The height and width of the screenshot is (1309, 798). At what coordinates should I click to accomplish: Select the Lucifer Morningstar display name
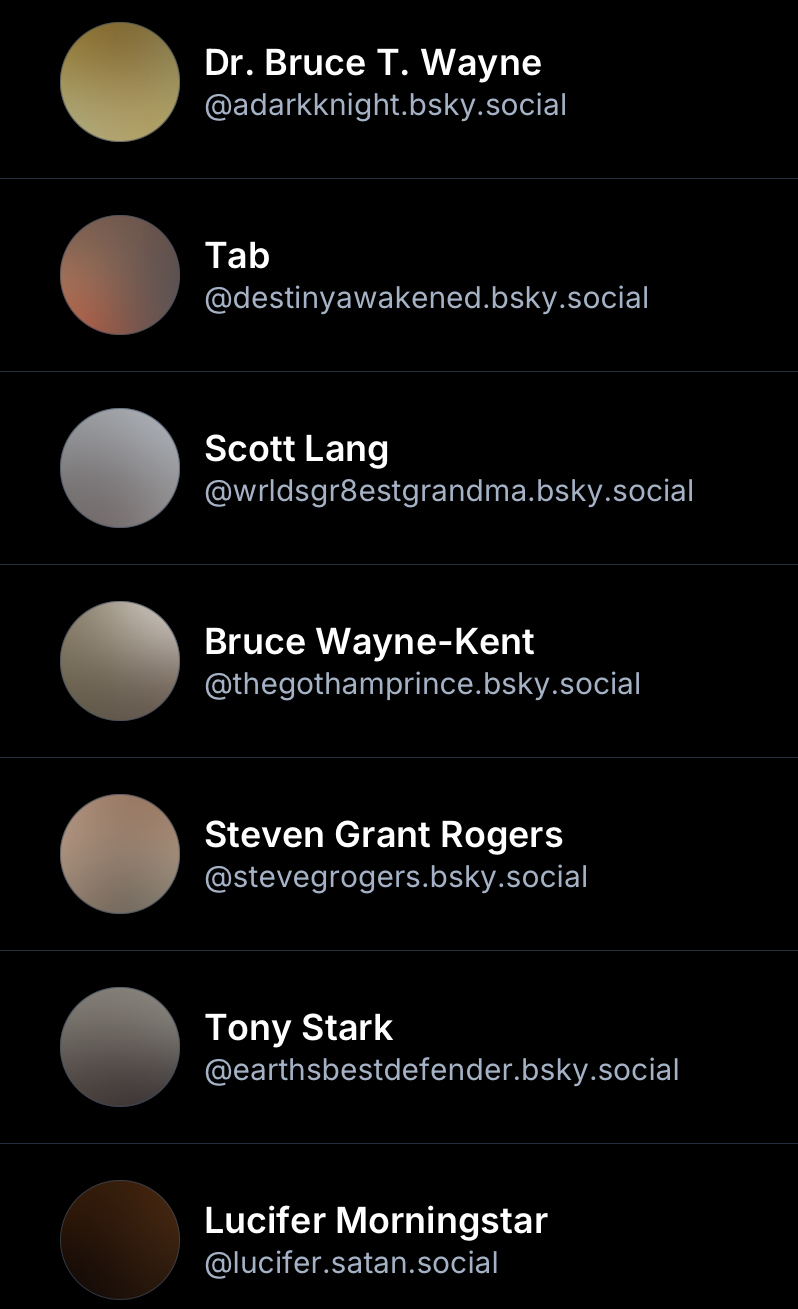(376, 1221)
